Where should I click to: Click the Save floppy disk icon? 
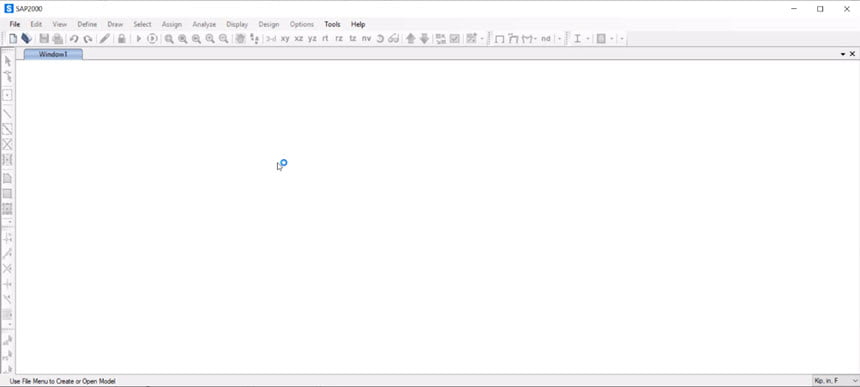44,39
